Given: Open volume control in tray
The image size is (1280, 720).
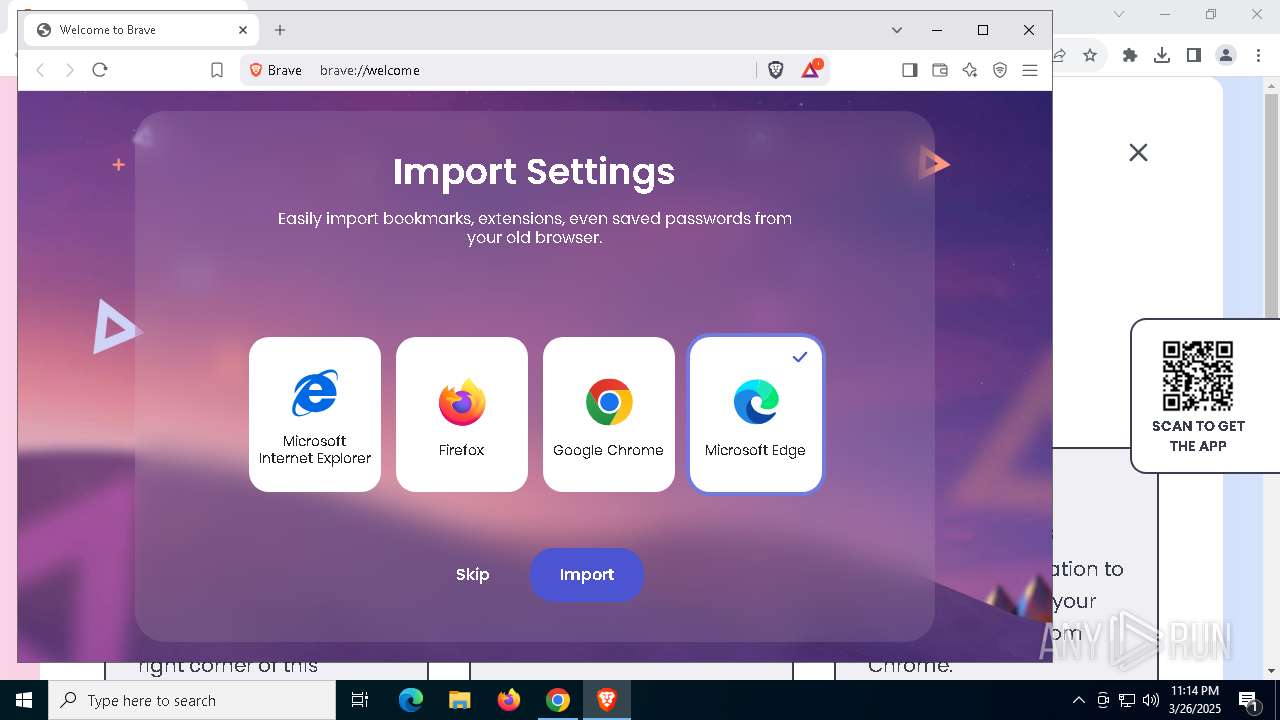Looking at the screenshot, I should 1151,700.
